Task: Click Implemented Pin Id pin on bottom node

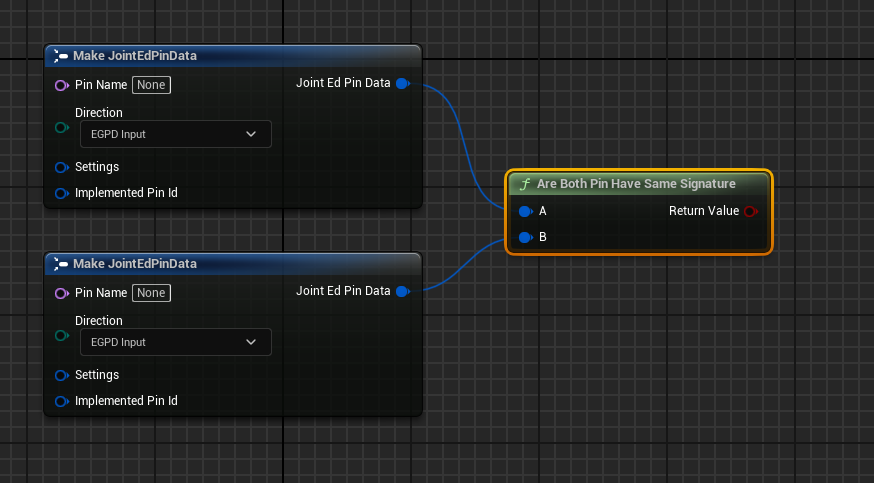Action: (61, 401)
